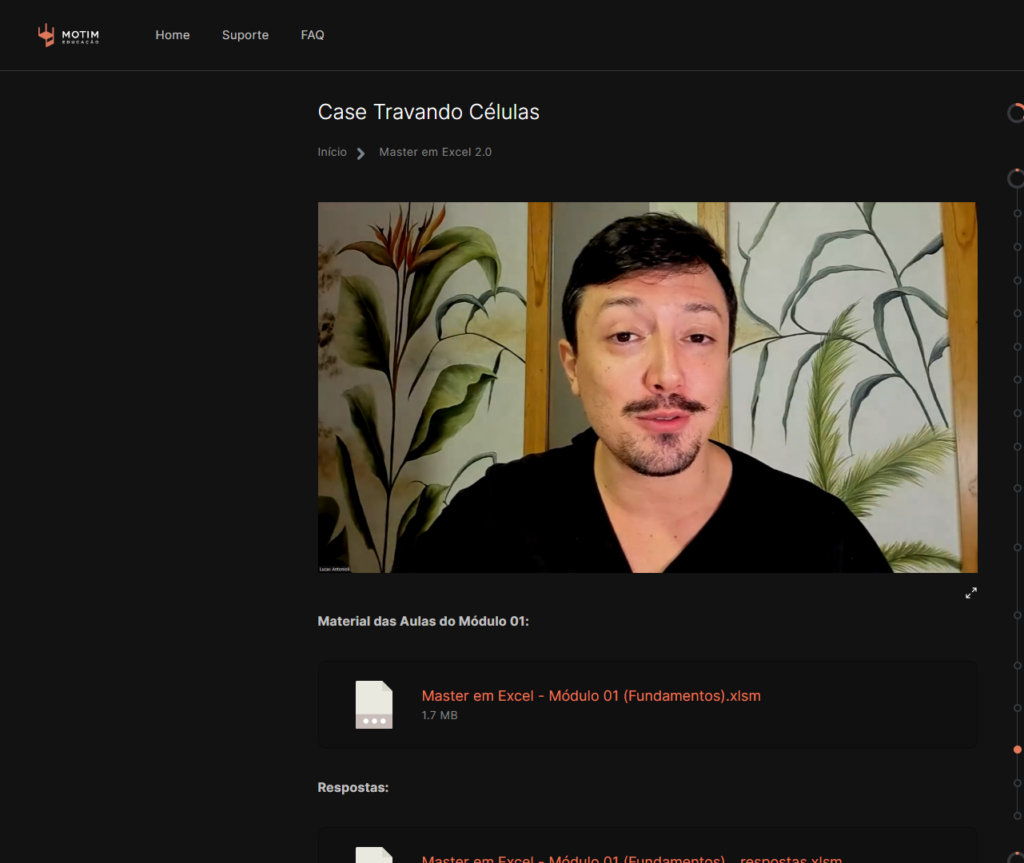
Task: Click the 'Case Travando Células' title
Action: 428,112
